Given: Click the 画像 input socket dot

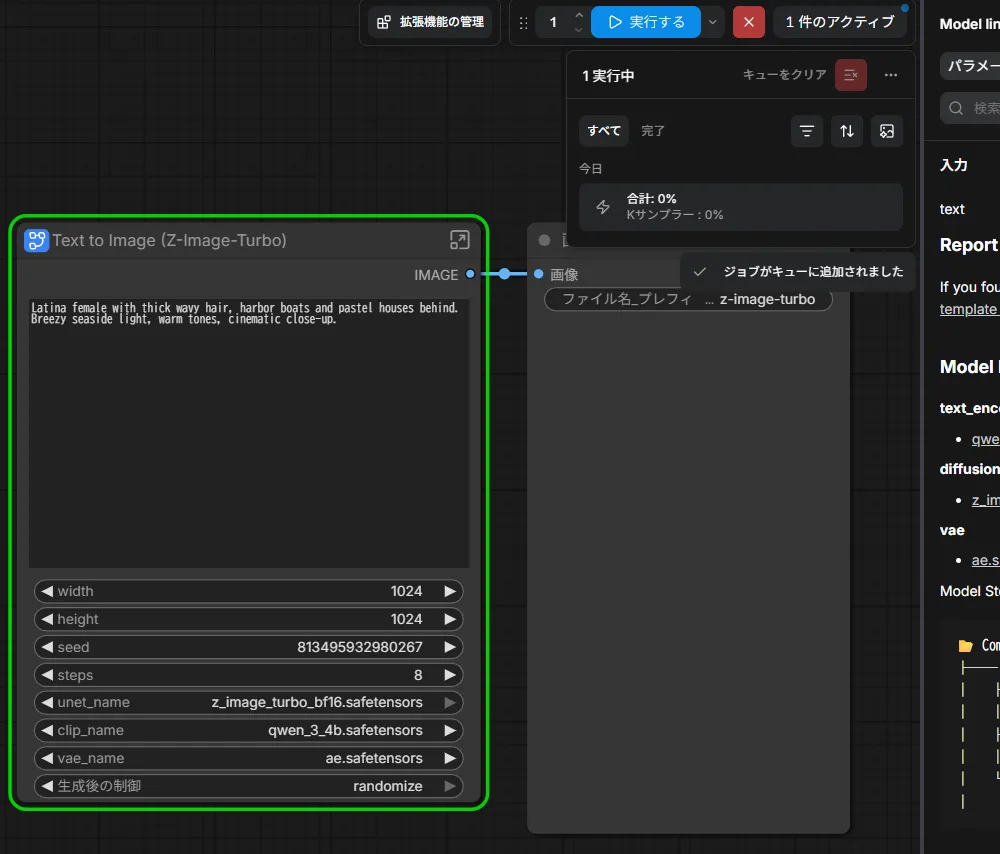Looking at the screenshot, I should [539, 274].
